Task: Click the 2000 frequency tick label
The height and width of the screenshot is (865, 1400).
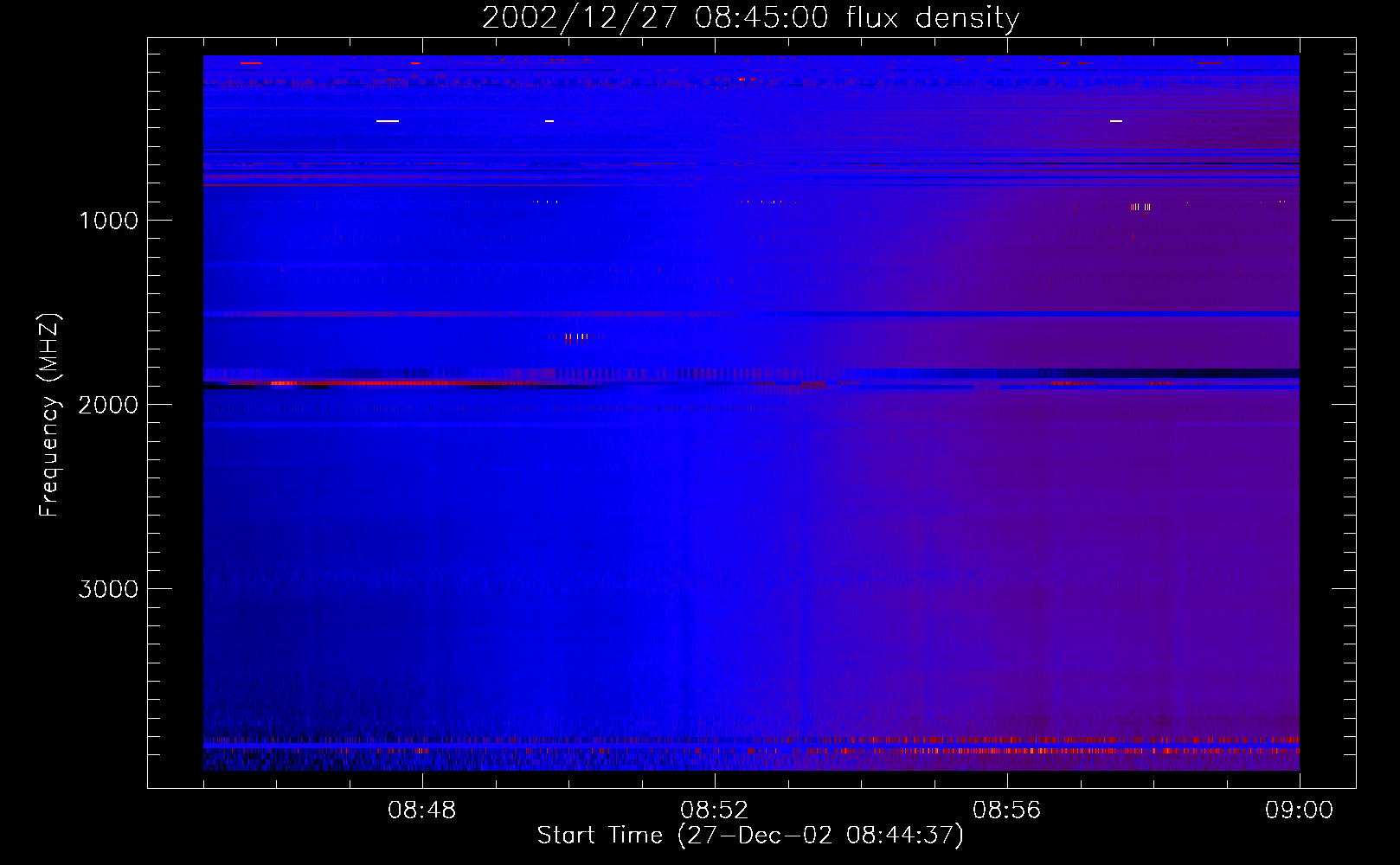Action: (x=108, y=405)
